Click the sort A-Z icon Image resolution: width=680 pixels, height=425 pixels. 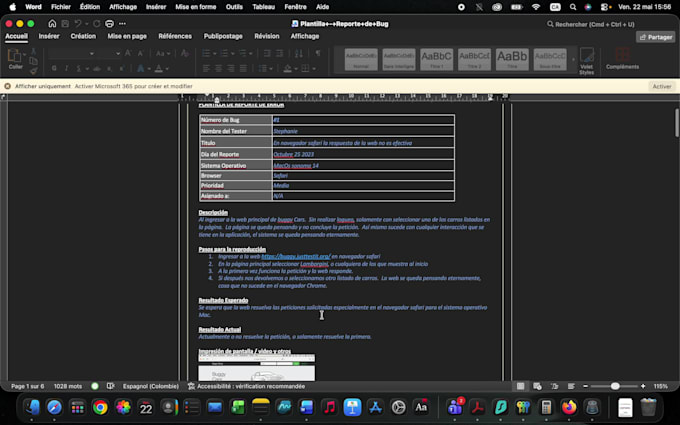(299, 53)
